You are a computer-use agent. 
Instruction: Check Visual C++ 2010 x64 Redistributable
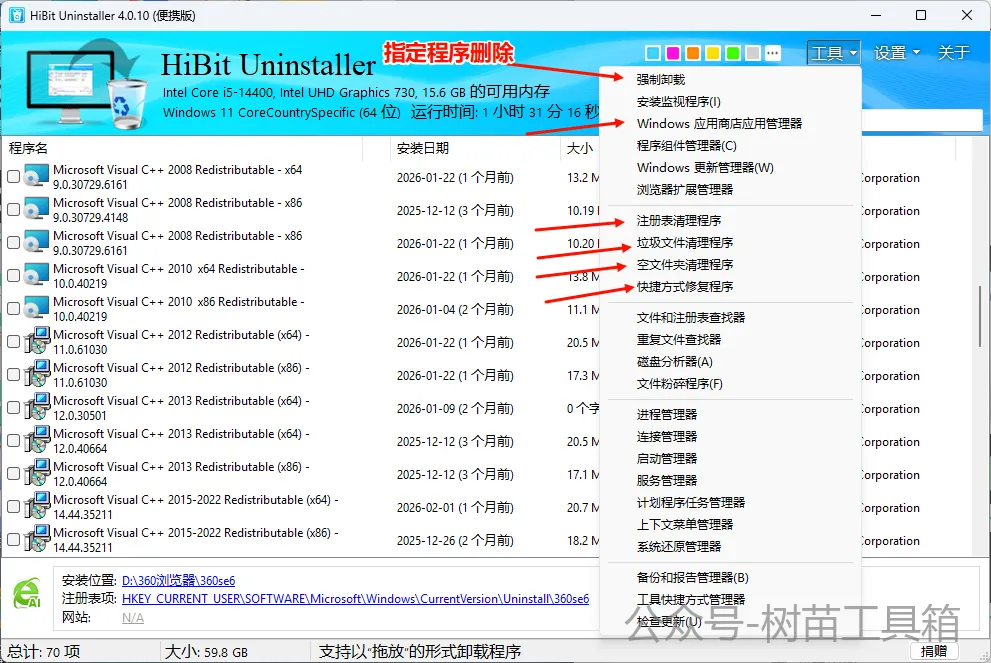[13, 276]
